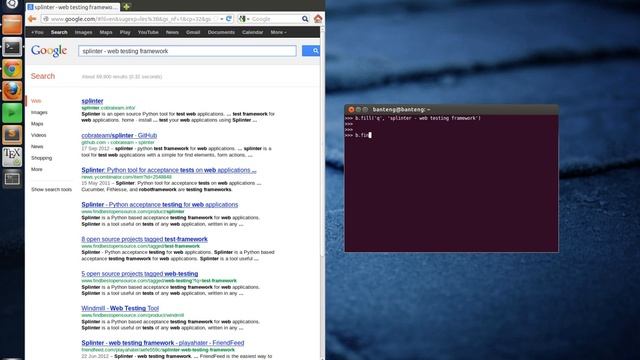Open the search engine selector dropdown
This screenshot has height=360, width=640.
click(x=244, y=19)
